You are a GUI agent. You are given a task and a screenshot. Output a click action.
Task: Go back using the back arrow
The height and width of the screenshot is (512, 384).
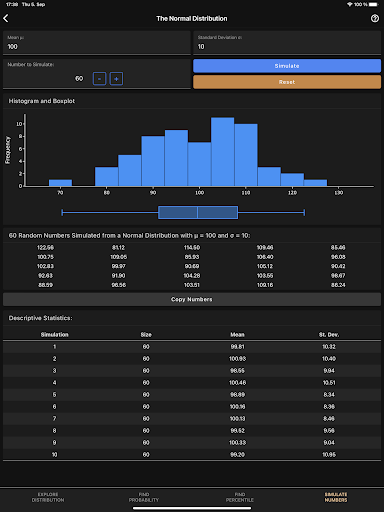(6, 18)
